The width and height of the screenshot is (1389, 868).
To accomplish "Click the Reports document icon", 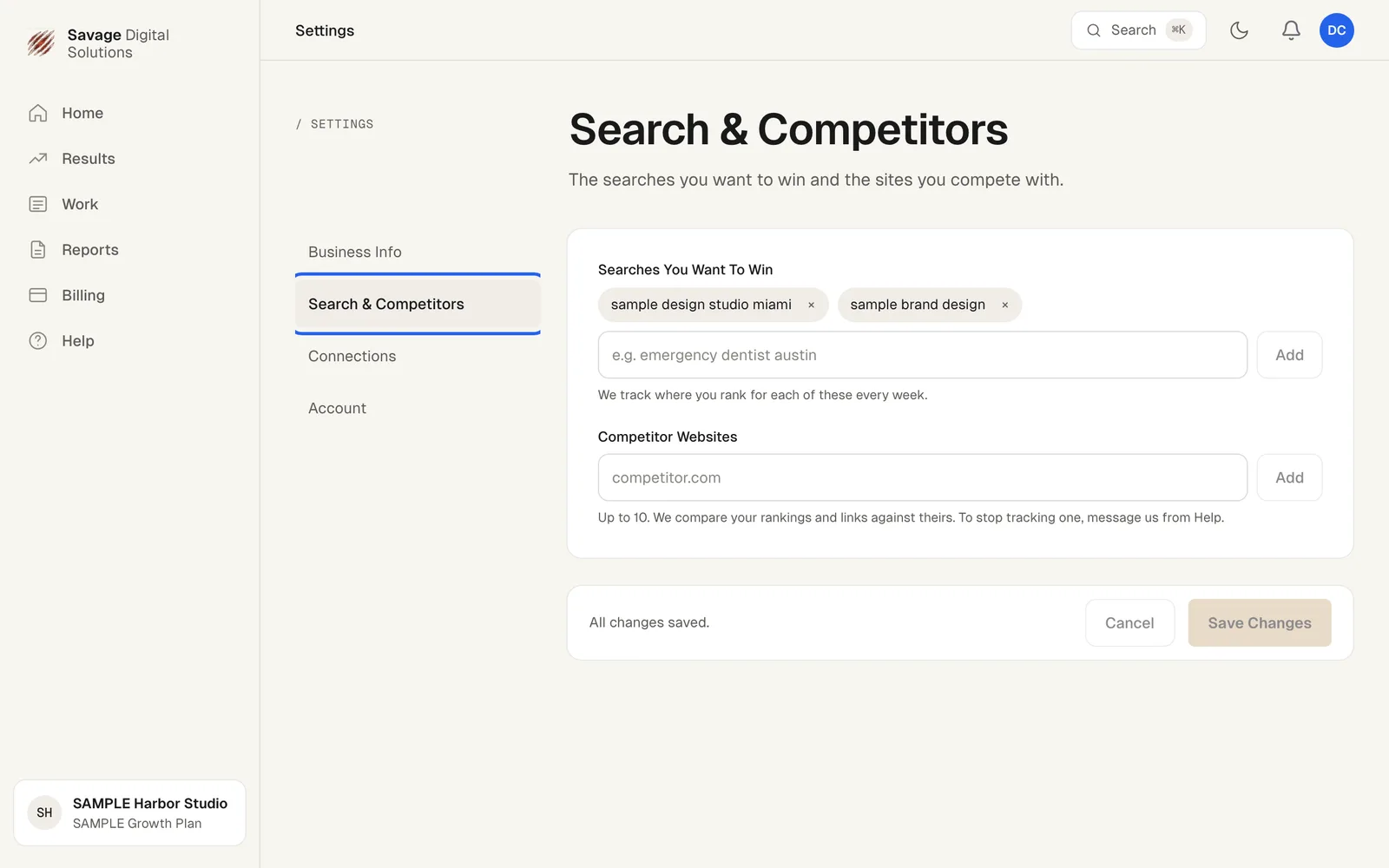I will click(x=38, y=250).
